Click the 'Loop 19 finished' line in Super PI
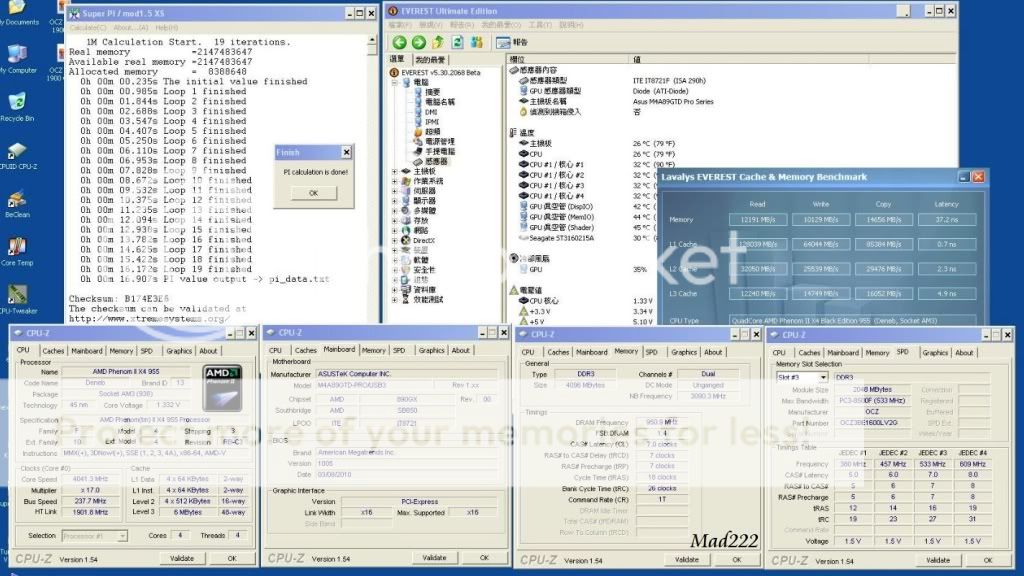This screenshot has height=576, width=1024. tap(207, 269)
